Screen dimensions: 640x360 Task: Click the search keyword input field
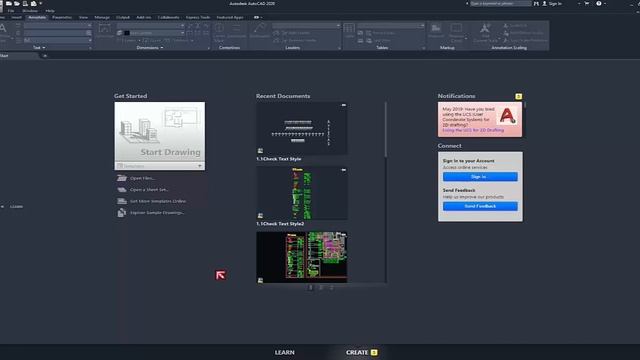click(x=501, y=3)
